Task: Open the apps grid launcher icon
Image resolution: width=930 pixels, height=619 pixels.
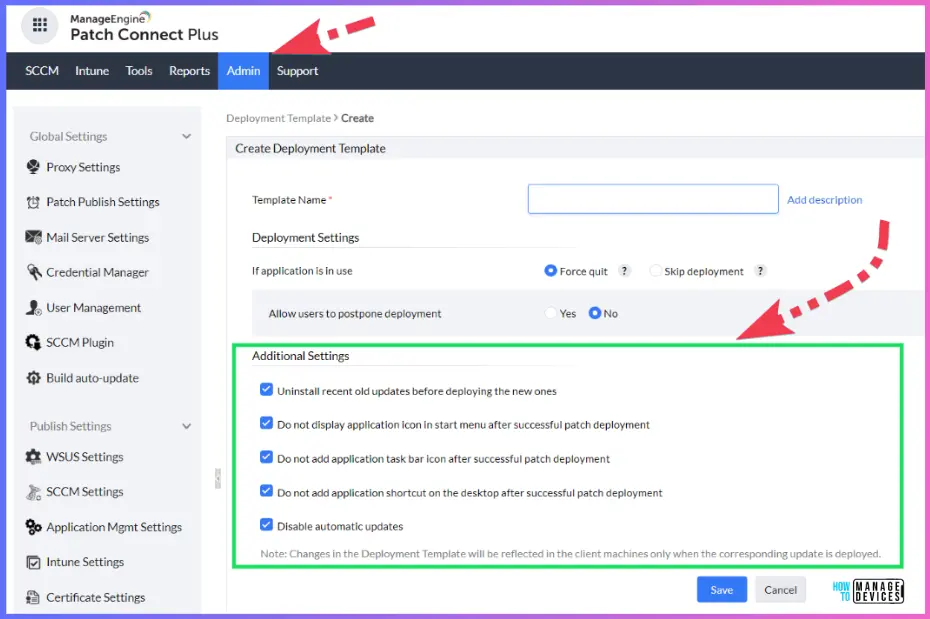Action: pyautogui.click(x=40, y=25)
